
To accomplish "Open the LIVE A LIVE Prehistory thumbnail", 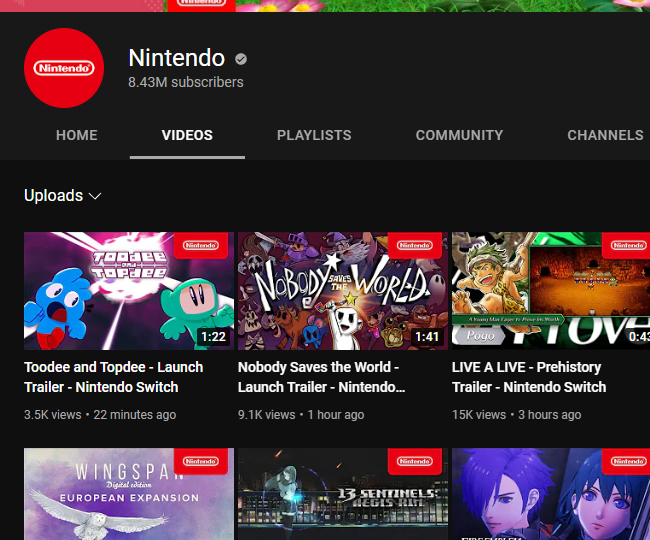I will [x=551, y=291].
